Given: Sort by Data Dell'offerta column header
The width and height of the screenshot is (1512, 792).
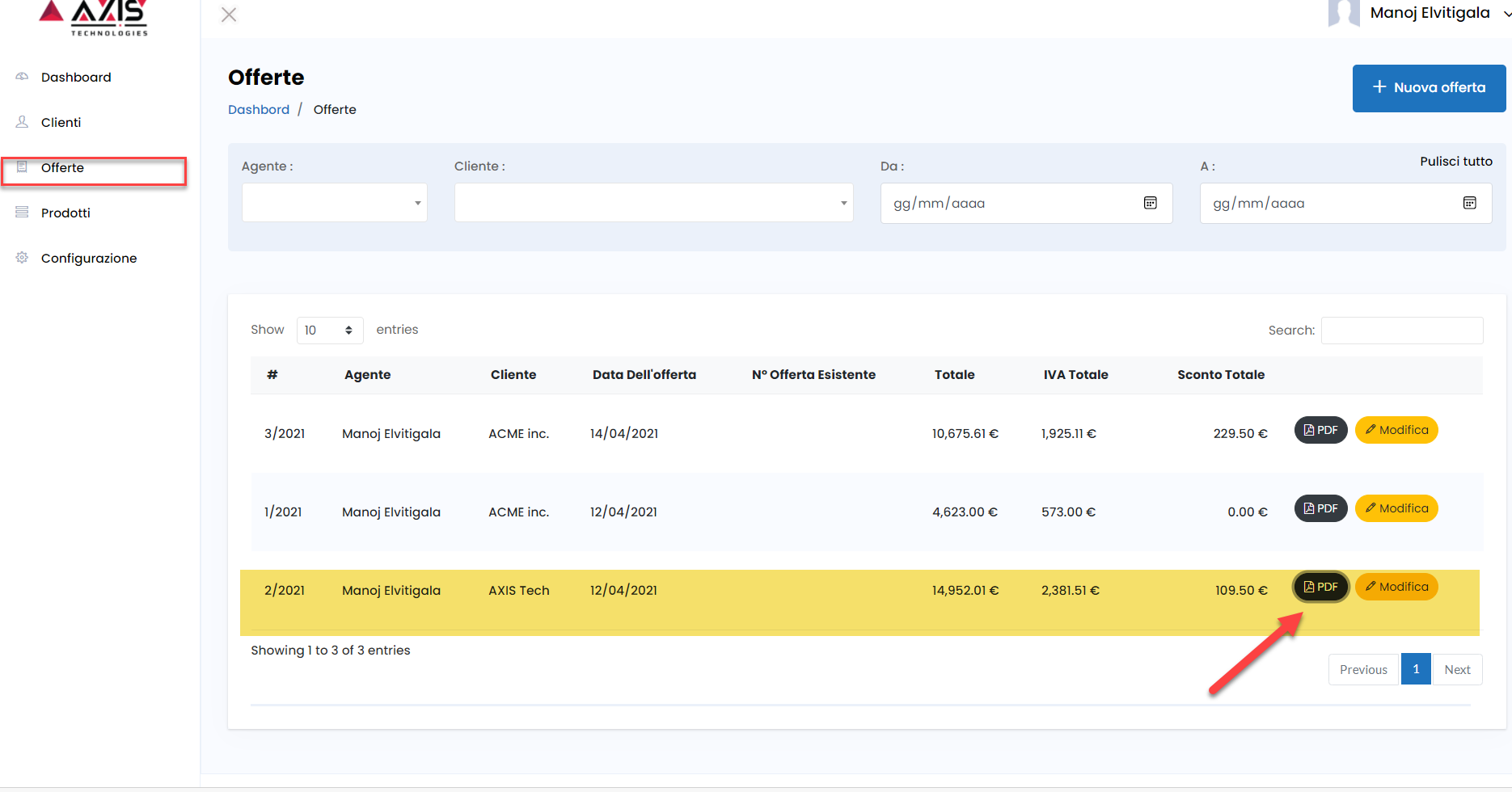Looking at the screenshot, I should click(x=644, y=374).
